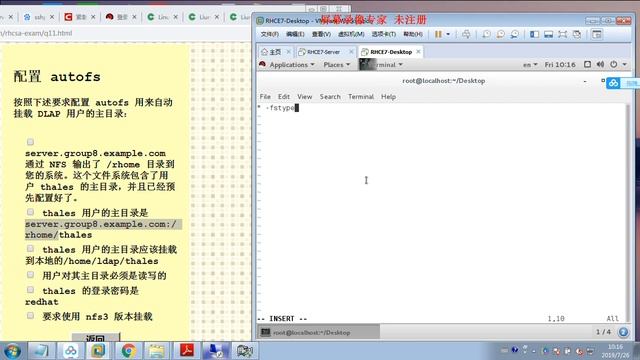Screen dimensions: 640x360
Task: Click the terminal vertical scrollbar
Action: [x=628, y=212]
